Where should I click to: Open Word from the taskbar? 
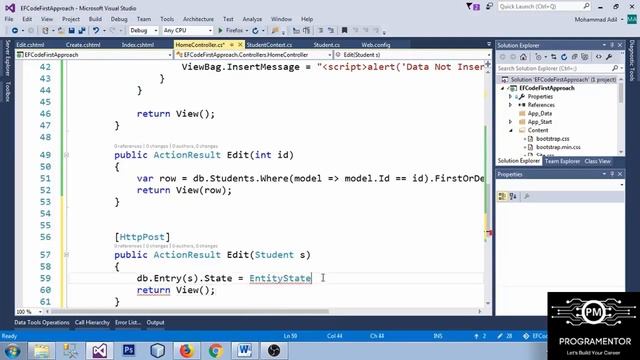244,351
